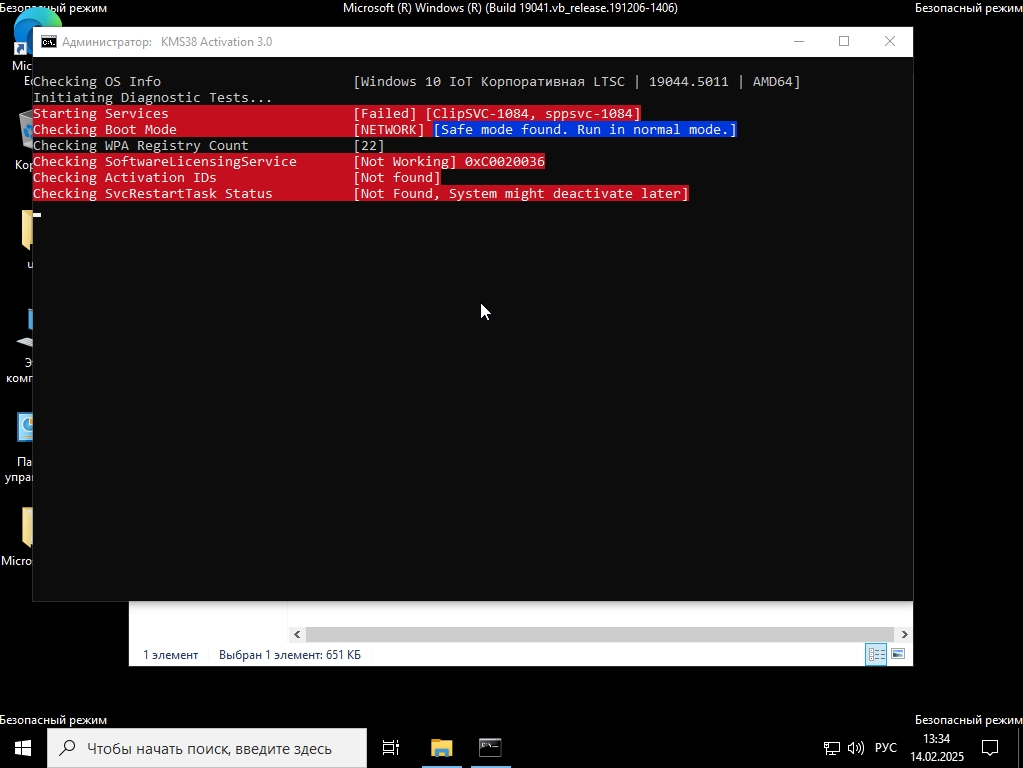Viewport: 1023px width, 768px height.
Task: Click the '[NETWORK]' boot mode value
Action: tap(389, 130)
